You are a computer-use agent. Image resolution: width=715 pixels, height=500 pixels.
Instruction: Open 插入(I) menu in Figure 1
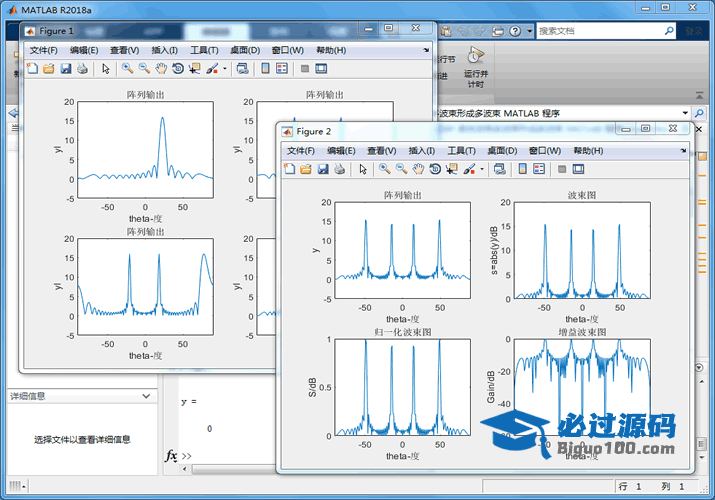point(165,50)
